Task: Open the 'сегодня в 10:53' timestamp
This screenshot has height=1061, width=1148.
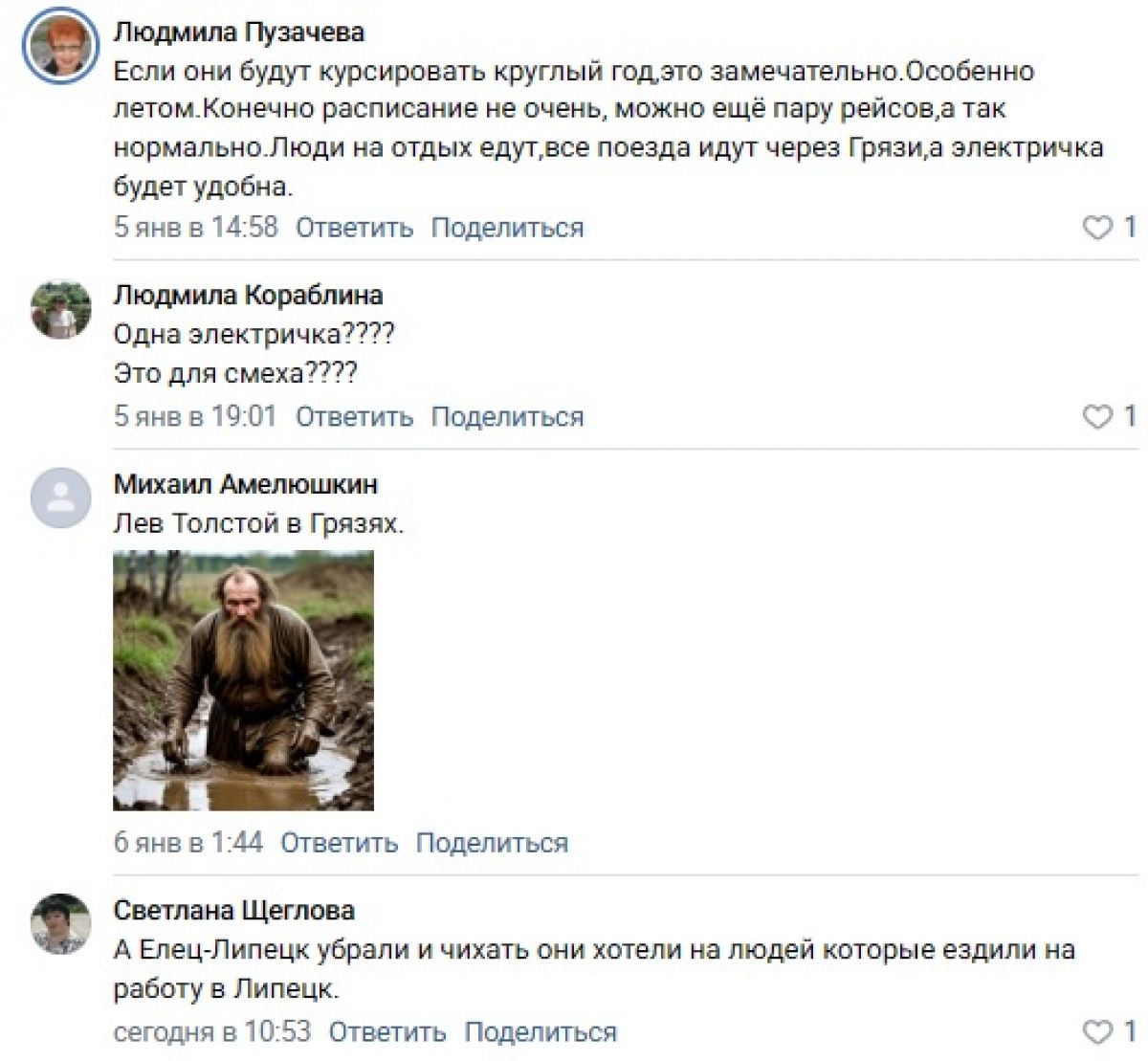Action: pos(212,1032)
